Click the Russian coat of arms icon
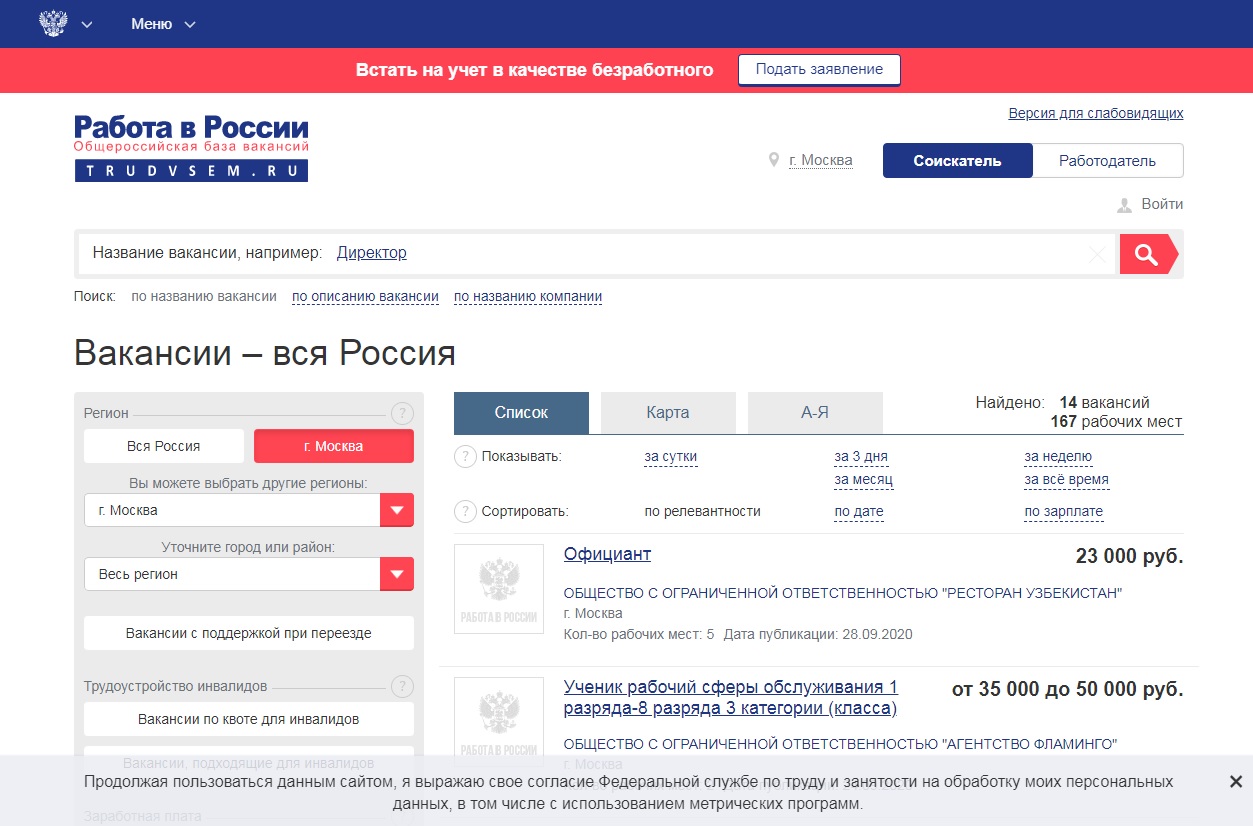The height and width of the screenshot is (826, 1253). pos(52,24)
